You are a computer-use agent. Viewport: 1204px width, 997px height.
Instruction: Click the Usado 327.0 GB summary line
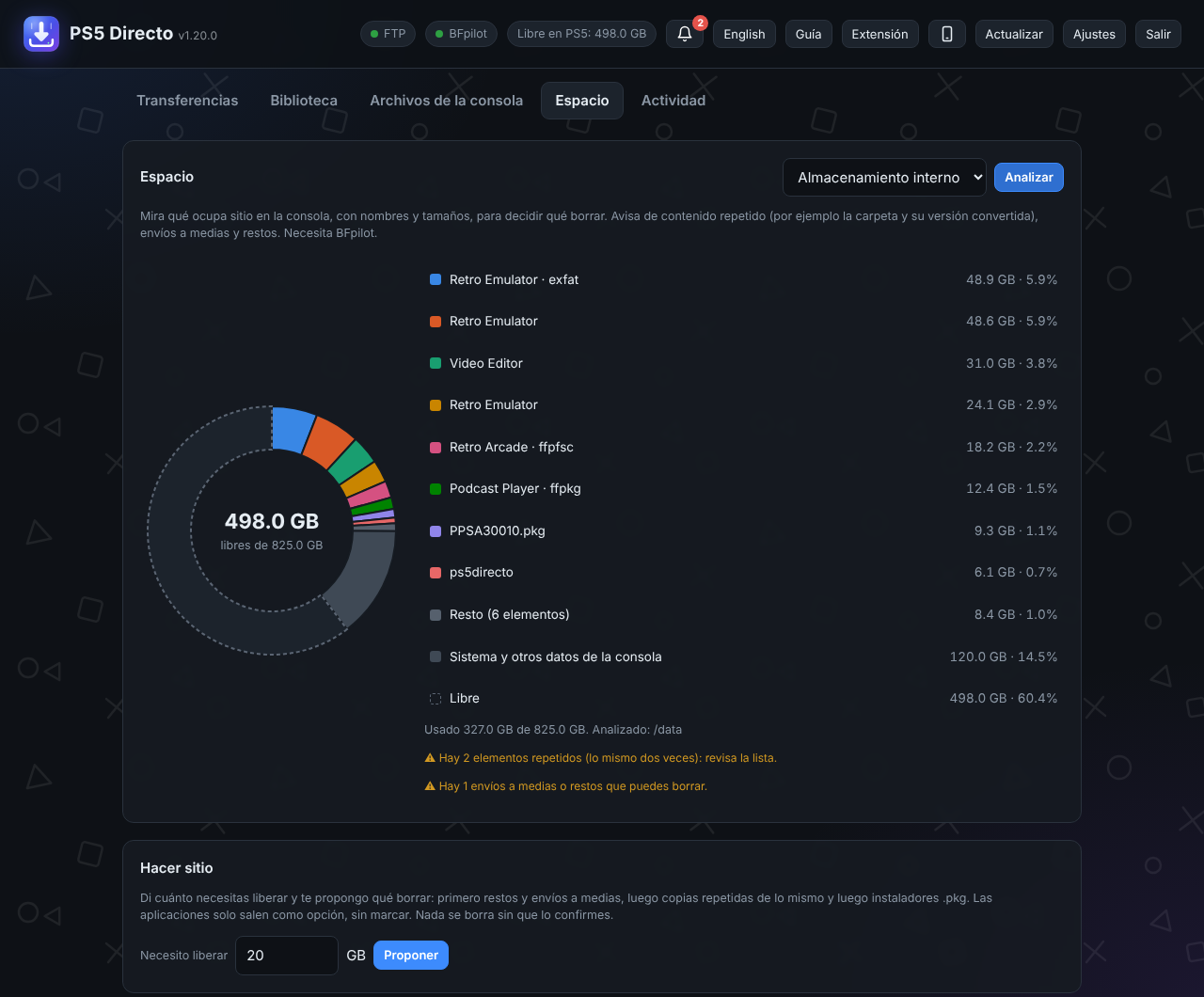(553, 730)
